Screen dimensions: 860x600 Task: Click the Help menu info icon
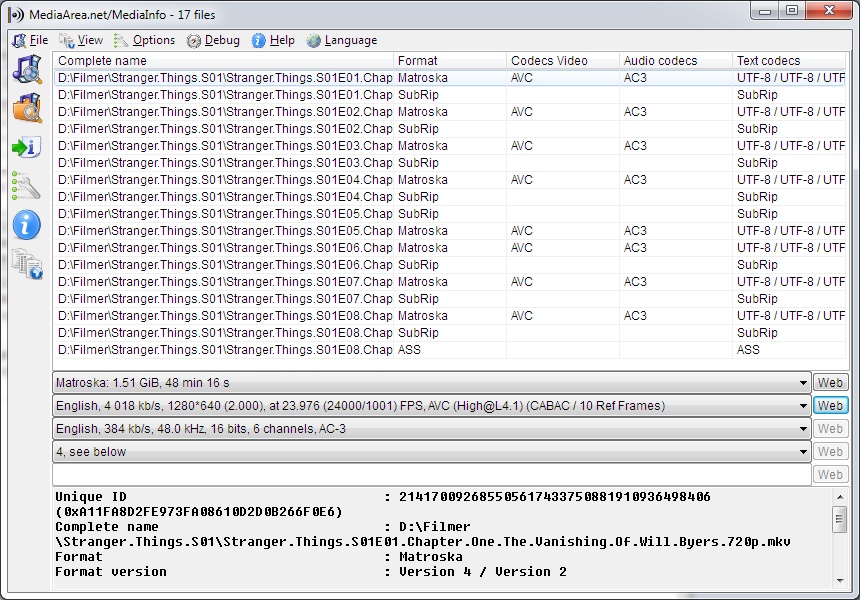258,41
